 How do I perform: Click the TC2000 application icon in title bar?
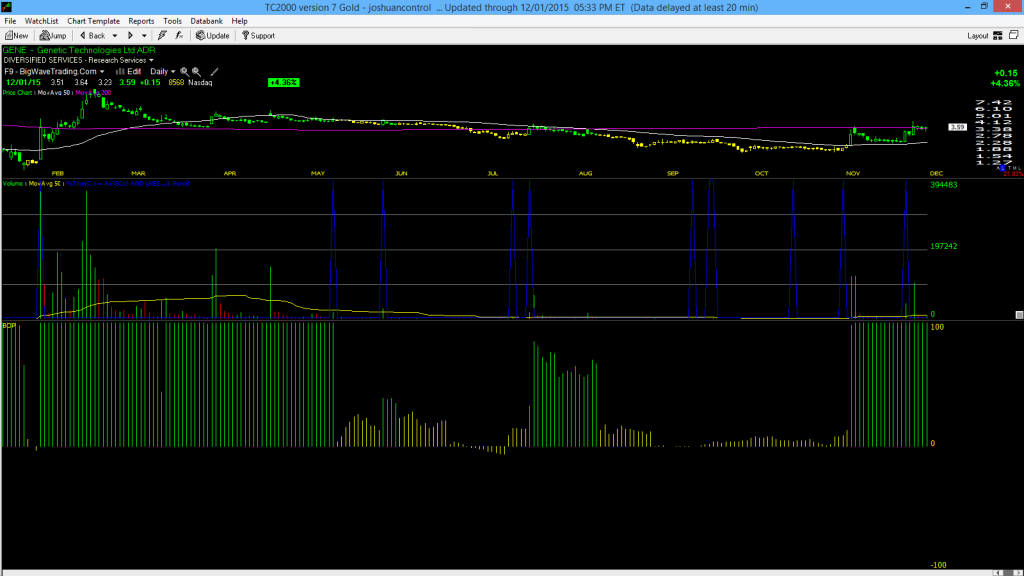point(7,7)
